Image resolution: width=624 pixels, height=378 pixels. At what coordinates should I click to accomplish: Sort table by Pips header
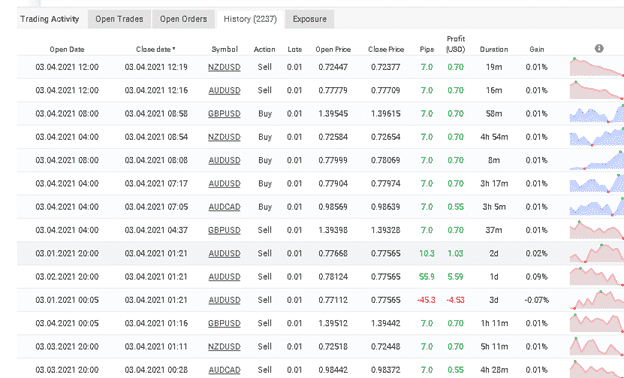427,50
